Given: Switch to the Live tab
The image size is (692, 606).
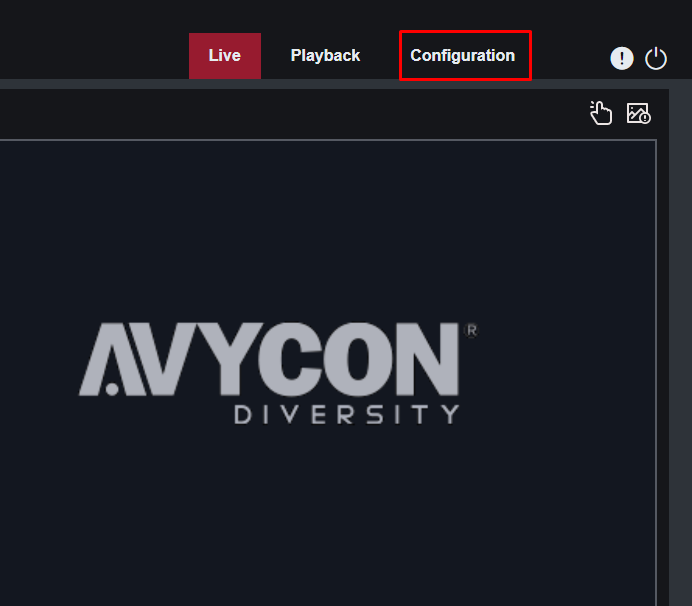Looking at the screenshot, I should [x=225, y=56].
